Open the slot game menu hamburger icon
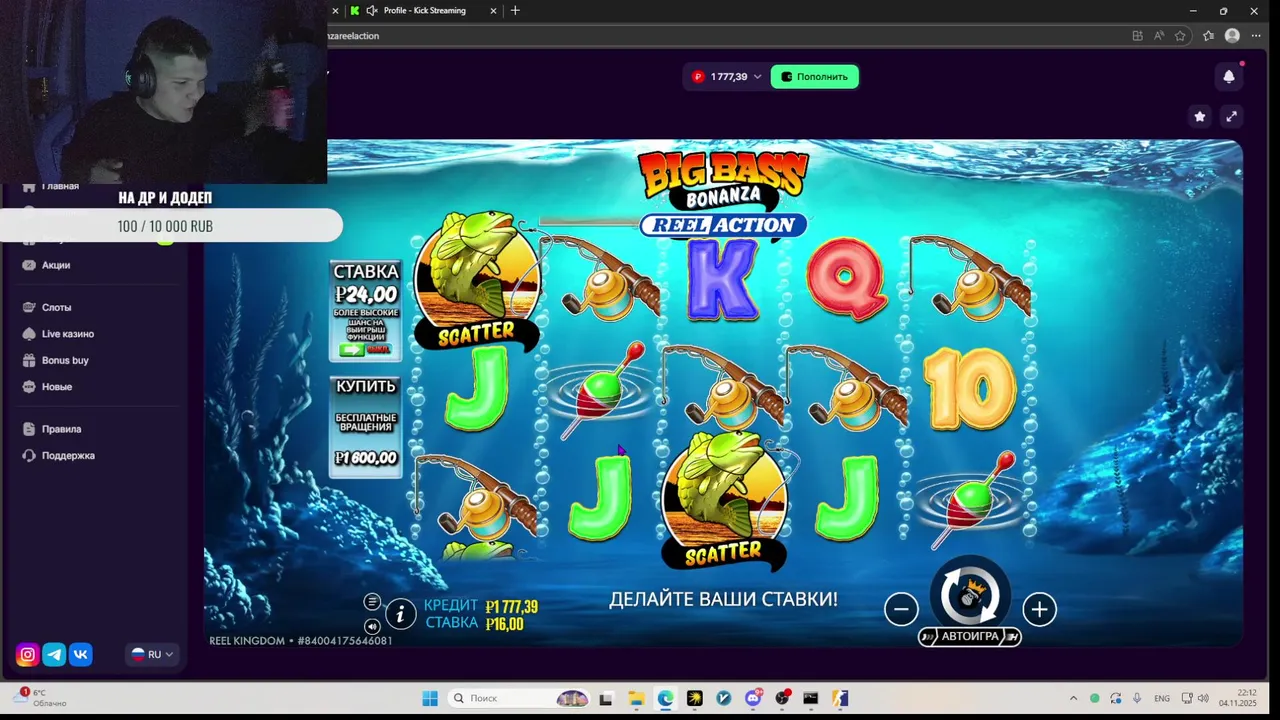1280x720 pixels. coord(372,601)
